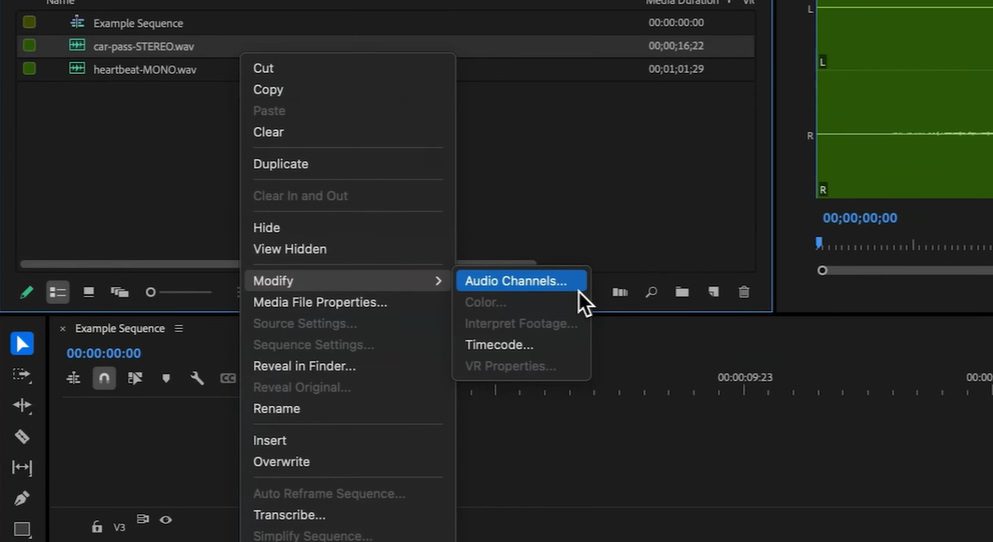Switch to Example Sequence timeline tab
The width and height of the screenshot is (993, 542).
click(120, 328)
